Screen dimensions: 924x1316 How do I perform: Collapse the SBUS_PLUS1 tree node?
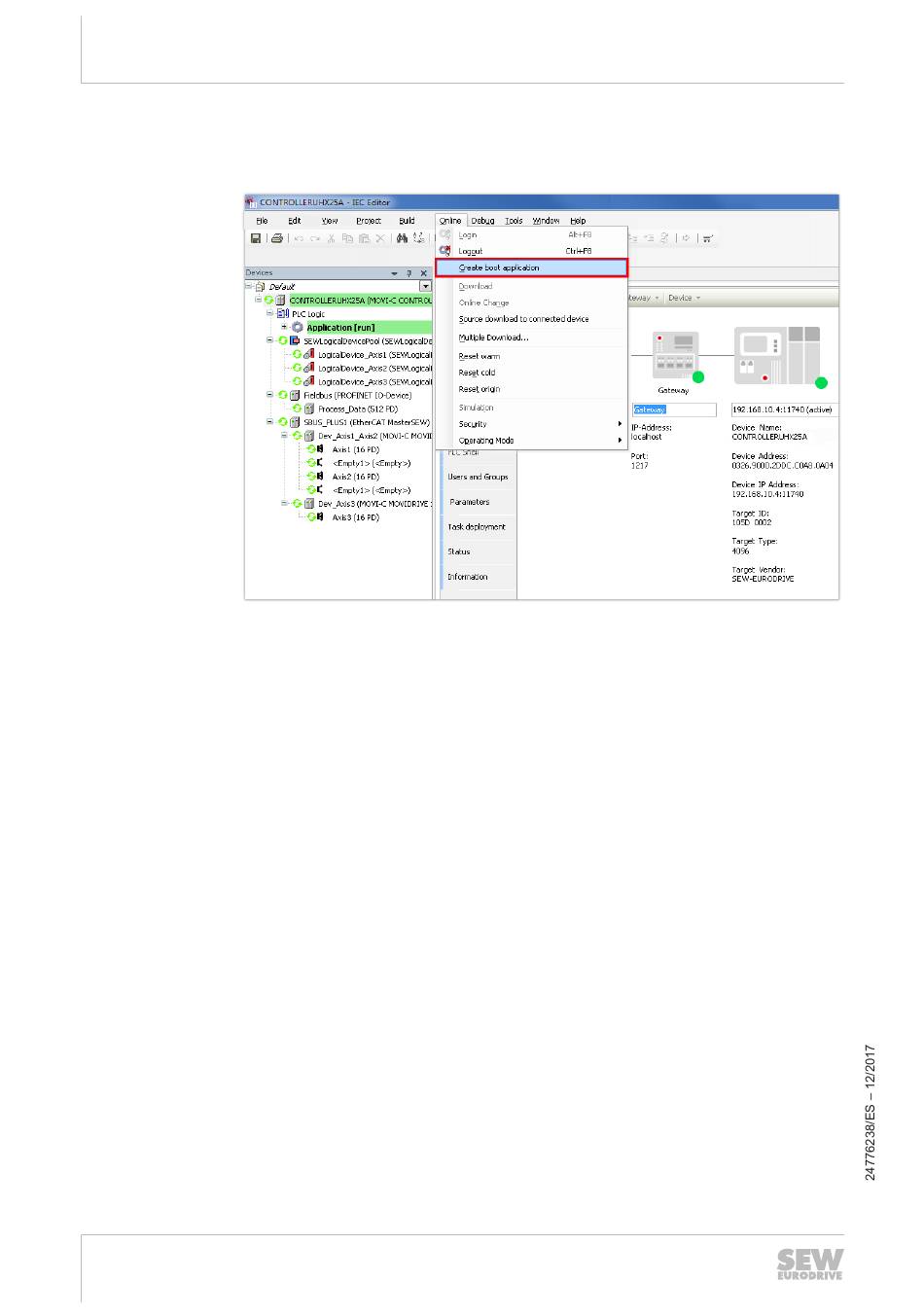(270, 422)
